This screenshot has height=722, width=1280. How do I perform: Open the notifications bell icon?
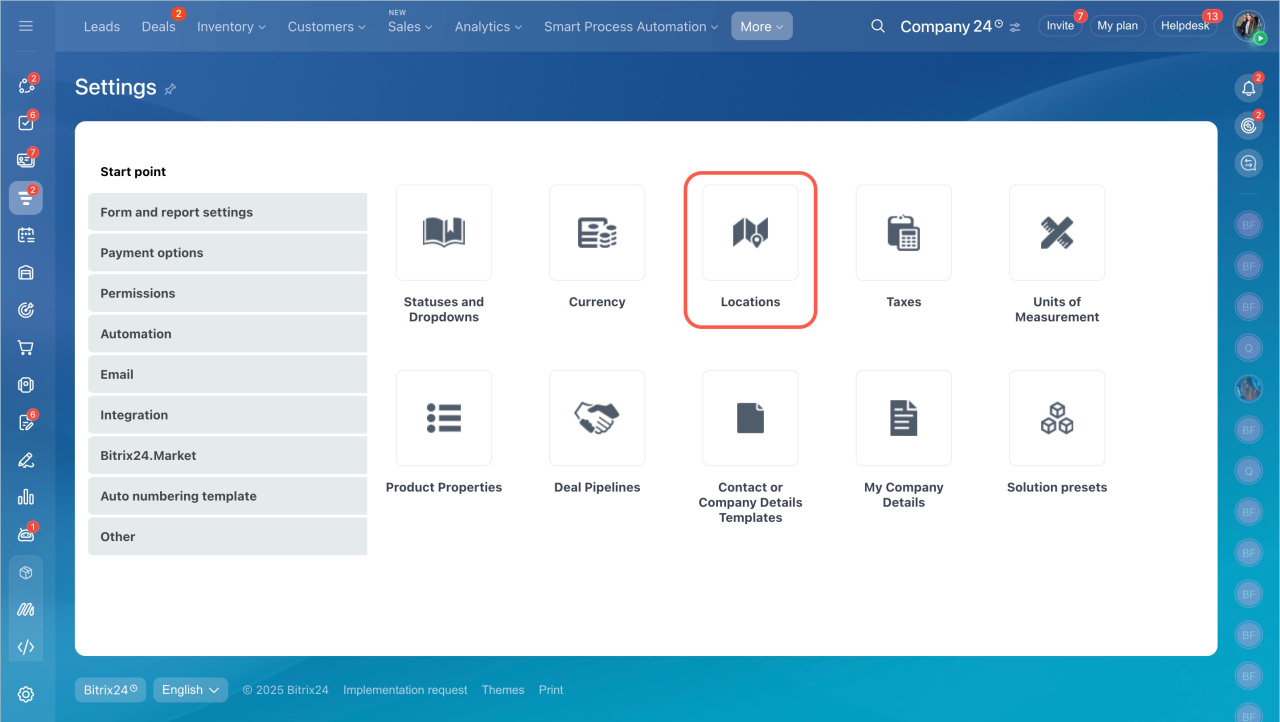coord(1248,88)
